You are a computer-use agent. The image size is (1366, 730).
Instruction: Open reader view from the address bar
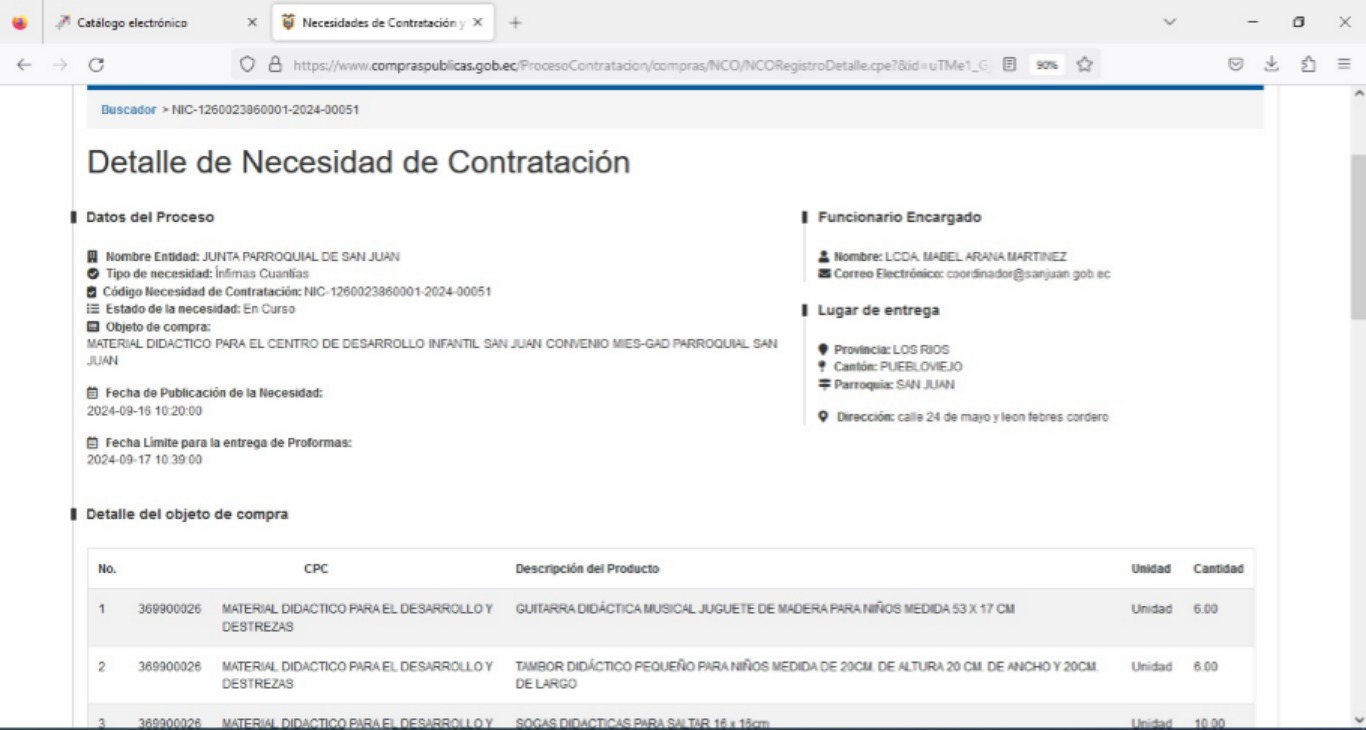[1010, 65]
